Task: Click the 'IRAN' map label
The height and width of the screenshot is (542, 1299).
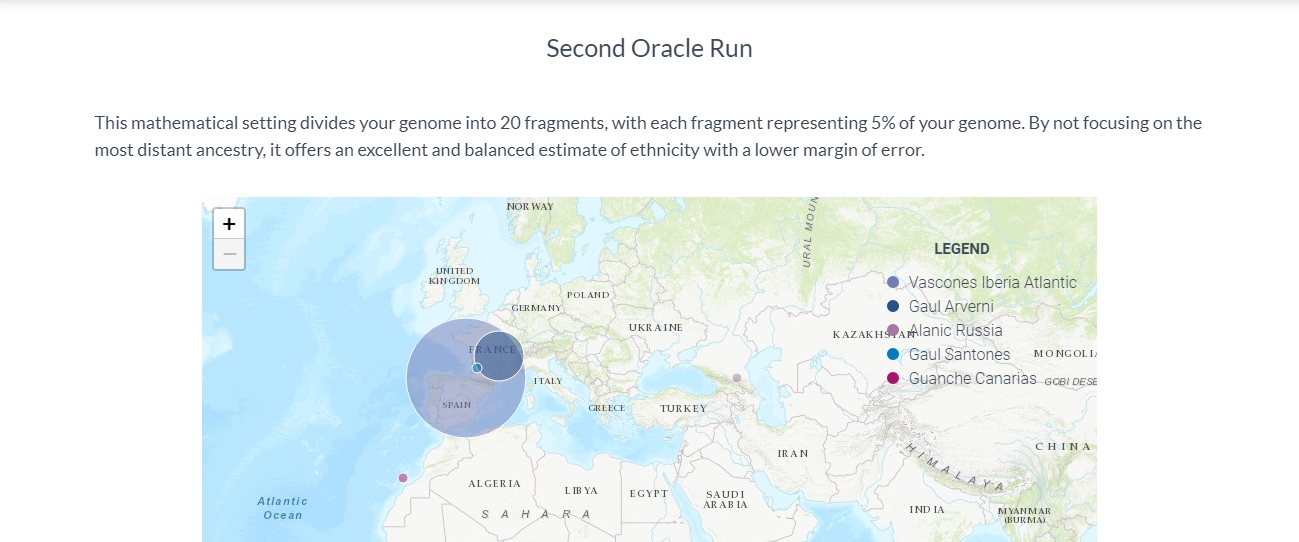Action: click(793, 453)
